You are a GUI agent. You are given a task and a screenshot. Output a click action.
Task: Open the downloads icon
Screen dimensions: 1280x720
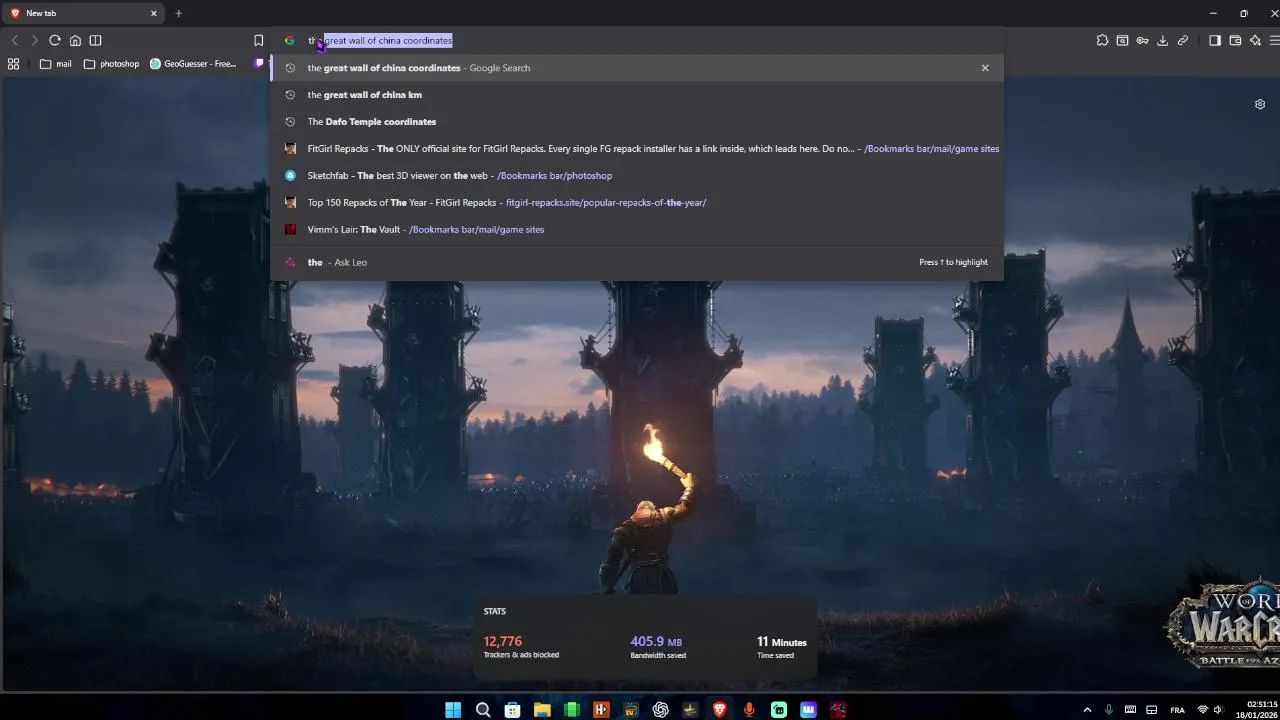(x=1162, y=40)
